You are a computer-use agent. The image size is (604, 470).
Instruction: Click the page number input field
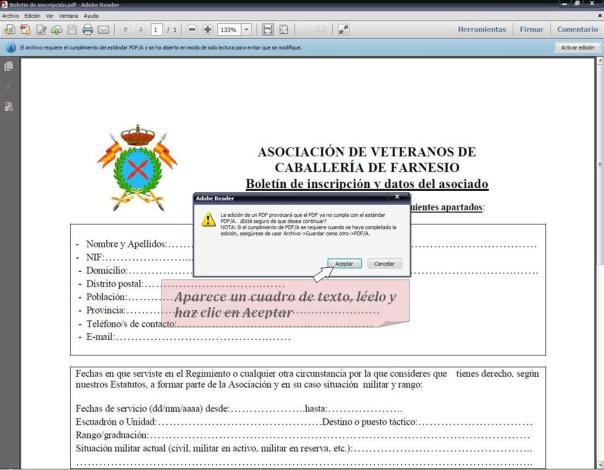pos(157,30)
